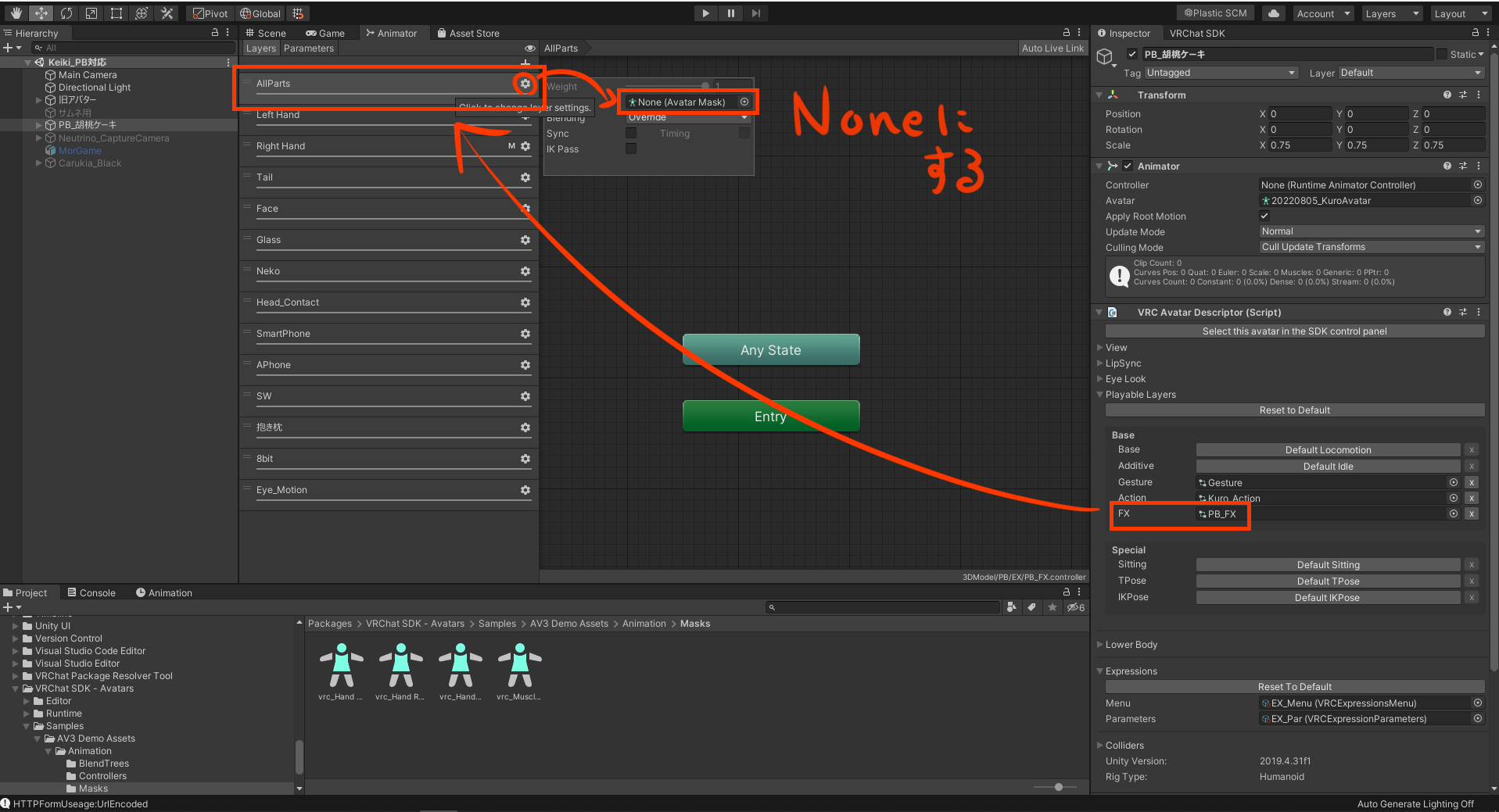Toggle the Static checkbox
This screenshot has width=1499, height=812.
(x=1442, y=54)
